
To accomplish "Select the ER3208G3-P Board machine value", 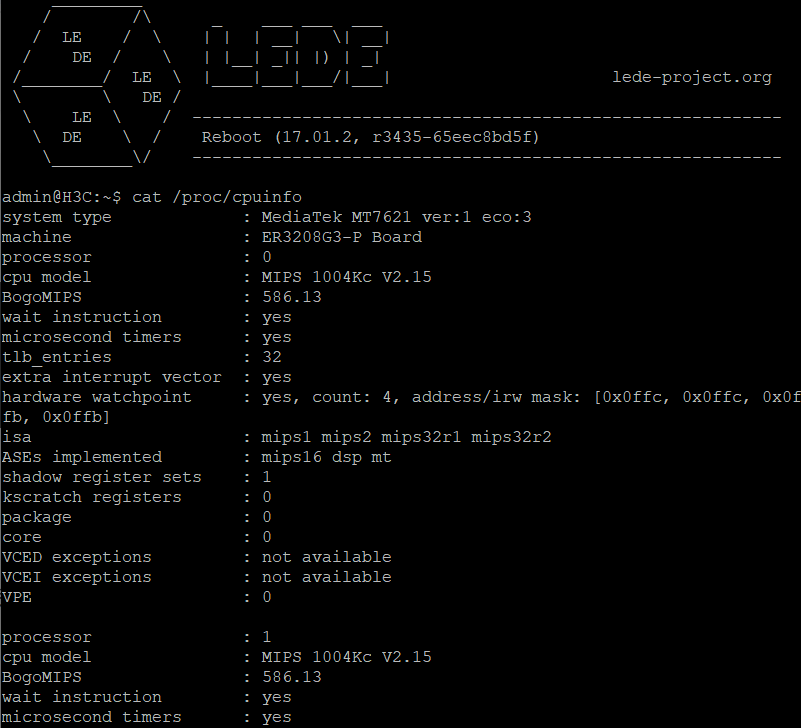I will (341, 237).
